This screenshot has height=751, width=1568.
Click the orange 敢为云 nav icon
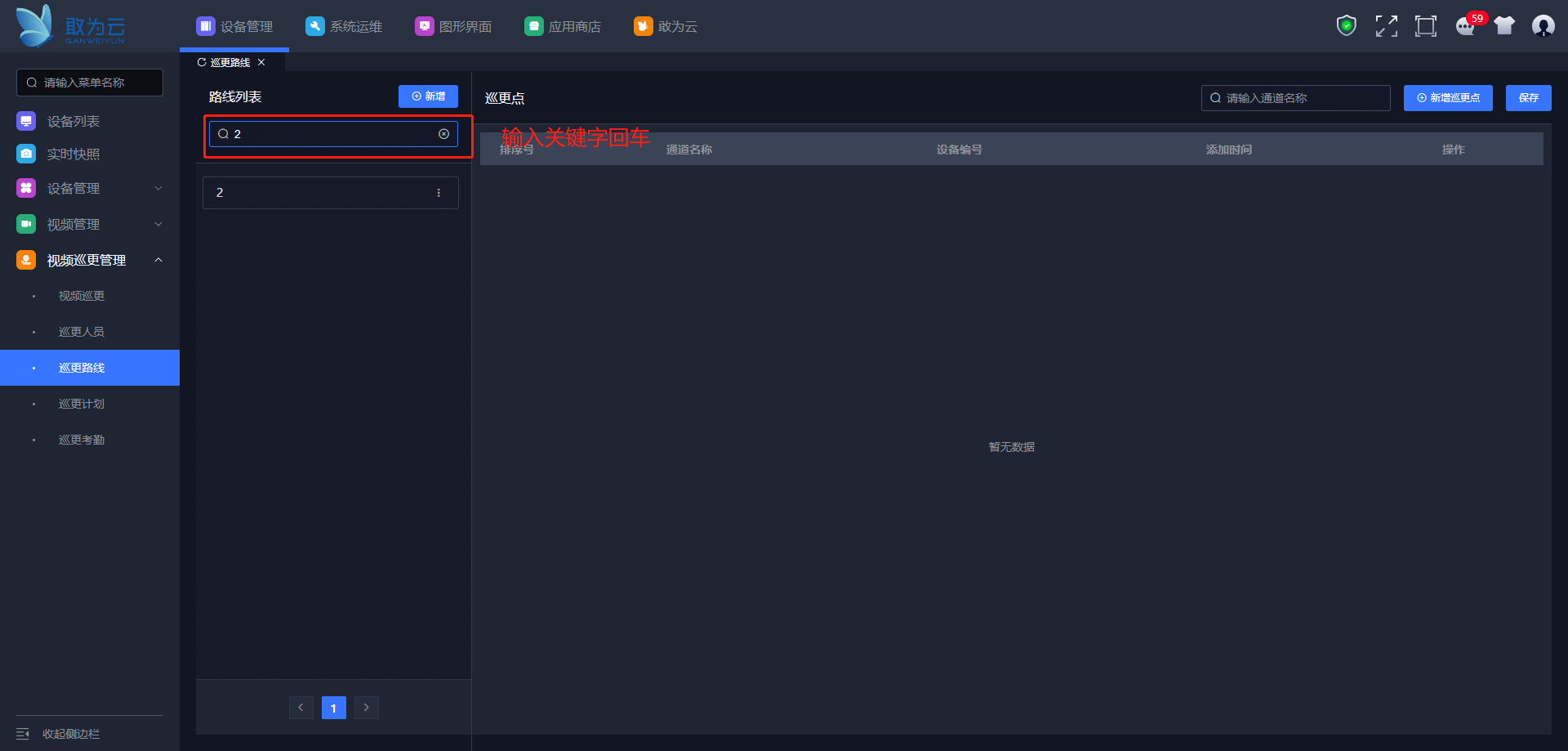643,26
